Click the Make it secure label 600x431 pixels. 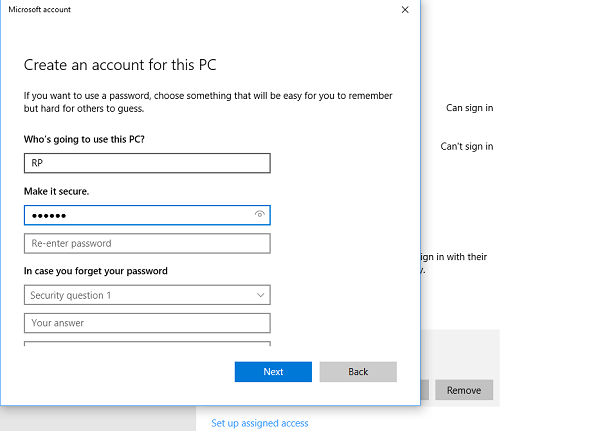56,191
